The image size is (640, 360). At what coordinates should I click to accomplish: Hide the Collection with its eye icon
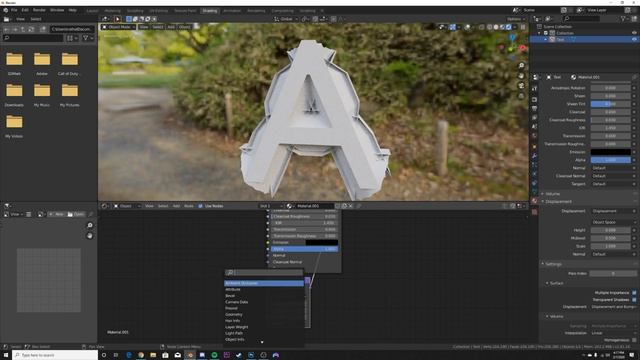click(x=634, y=33)
